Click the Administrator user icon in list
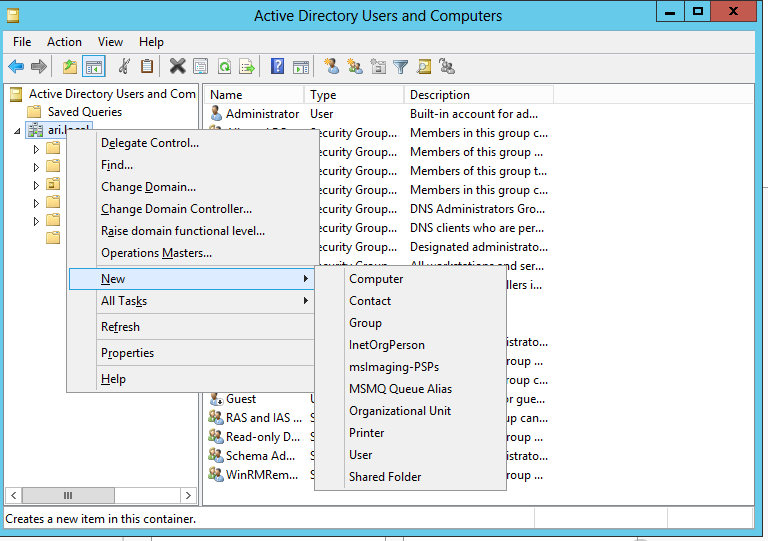 pyautogui.click(x=216, y=114)
